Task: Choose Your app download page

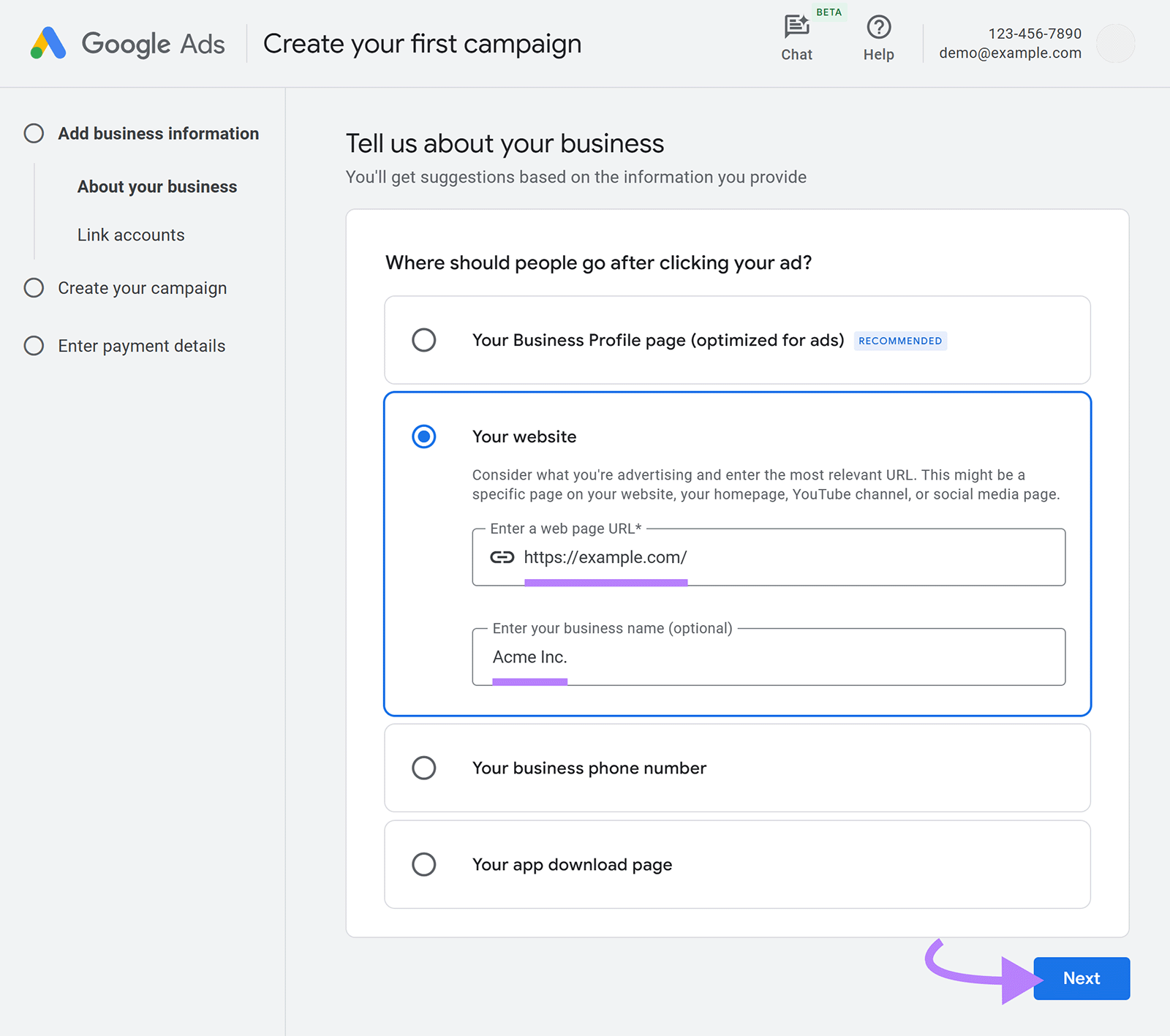Action: click(424, 865)
